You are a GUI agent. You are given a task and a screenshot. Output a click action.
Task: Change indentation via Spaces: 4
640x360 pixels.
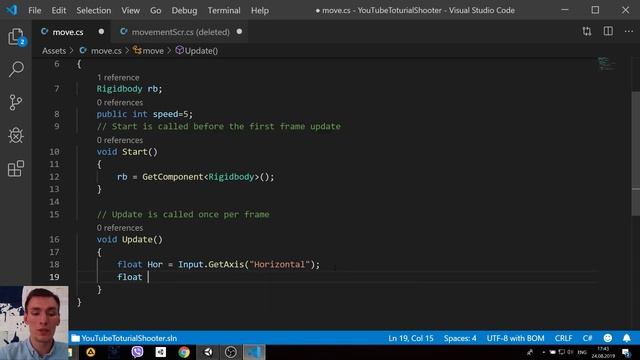[460, 338]
